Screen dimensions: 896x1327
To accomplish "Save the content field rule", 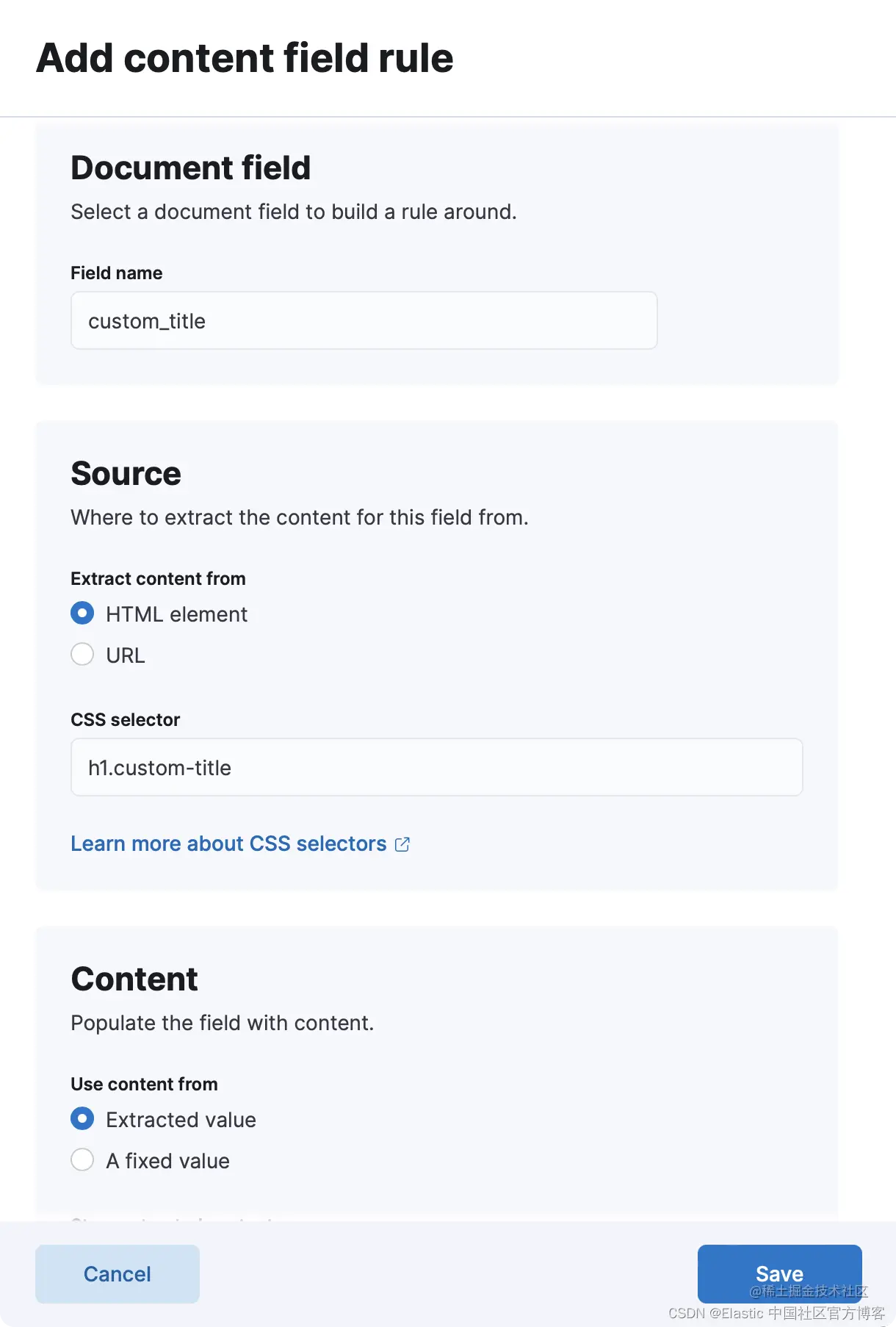I will click(779, 1273).
